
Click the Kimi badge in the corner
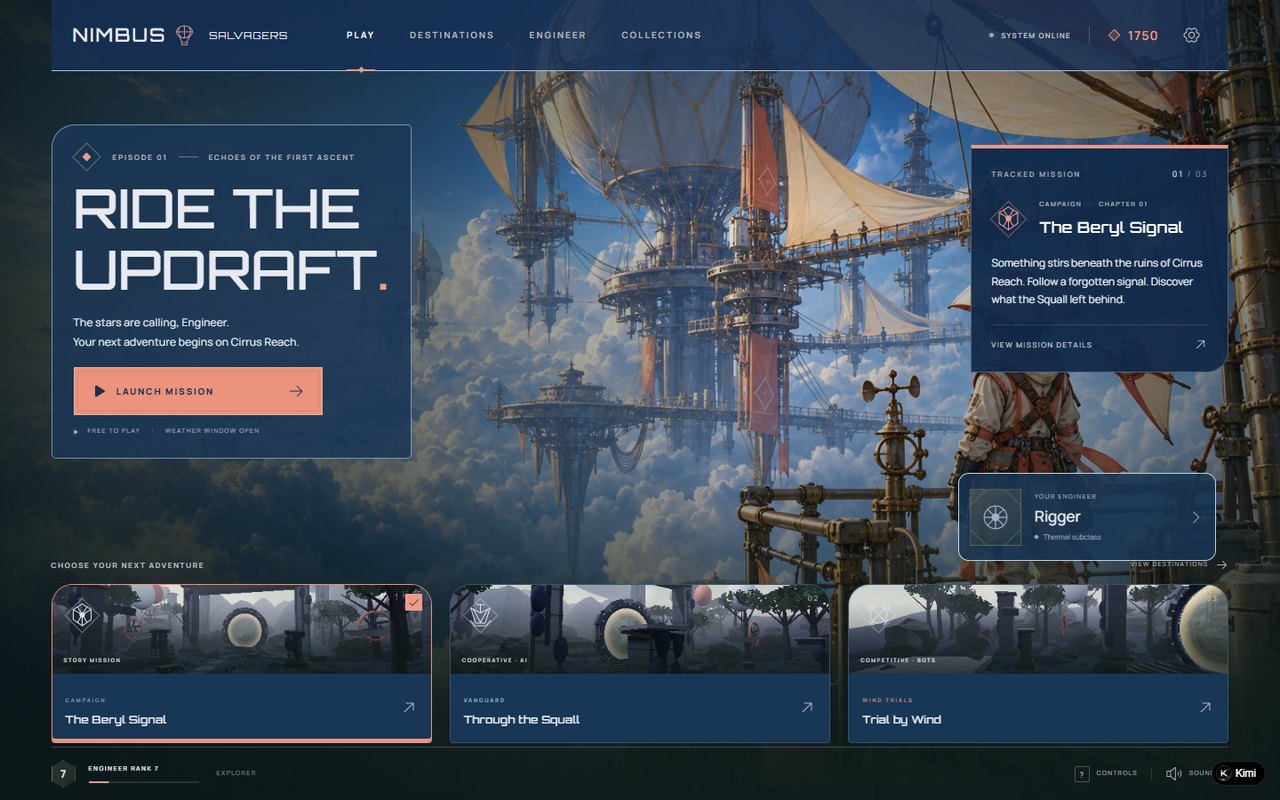1239,773
